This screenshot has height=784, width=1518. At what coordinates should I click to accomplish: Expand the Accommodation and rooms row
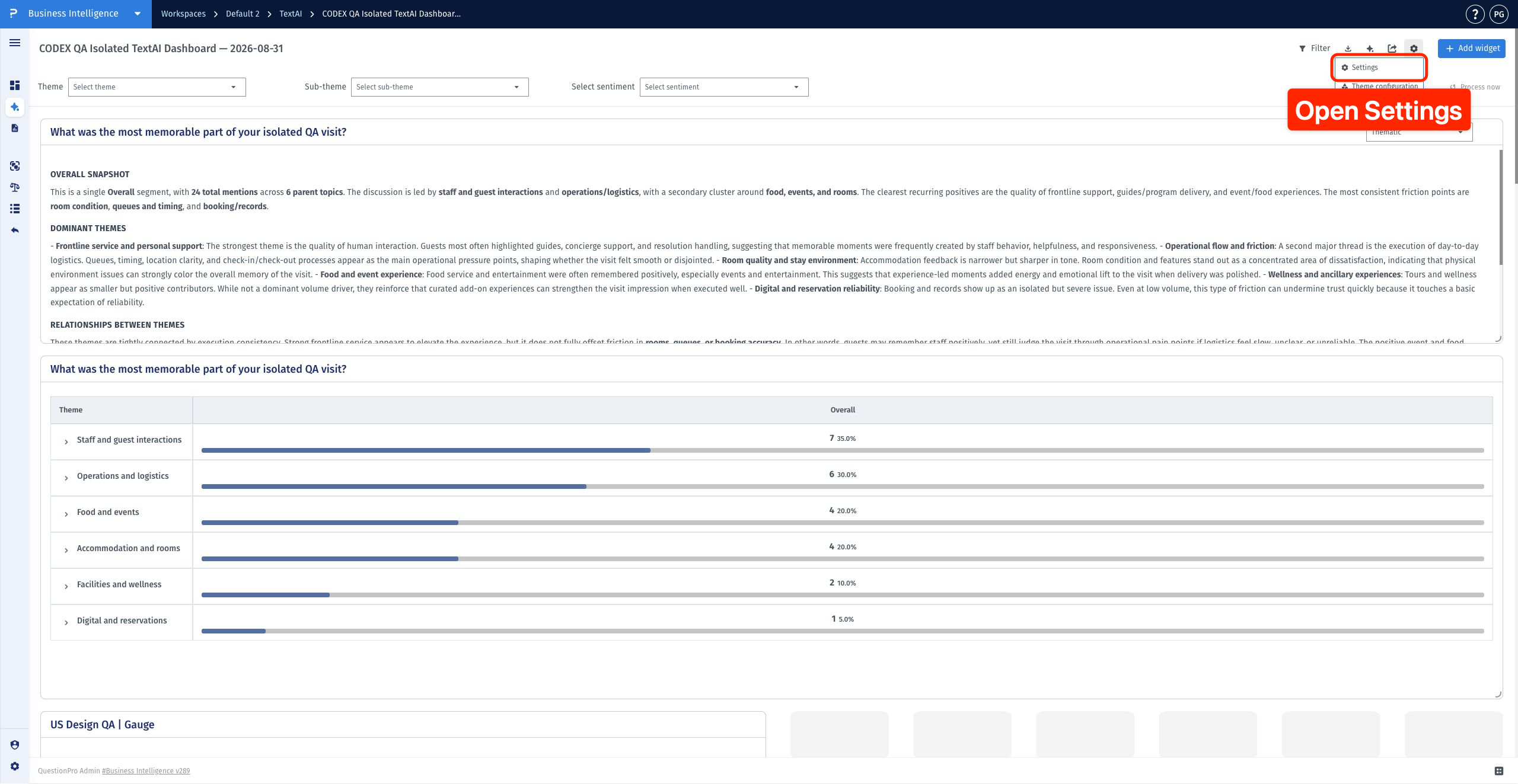tap(66, 550)
